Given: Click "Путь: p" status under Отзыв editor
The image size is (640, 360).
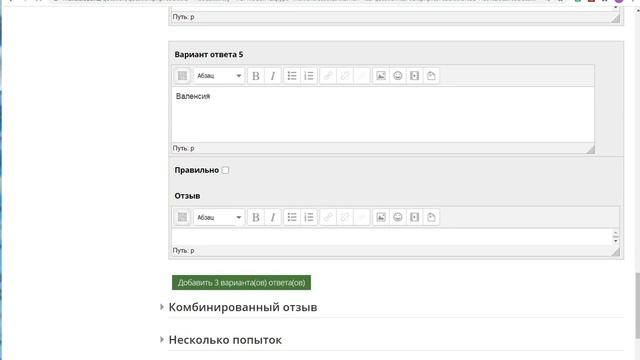Looking at the screenshot, I should pos(183,251).
